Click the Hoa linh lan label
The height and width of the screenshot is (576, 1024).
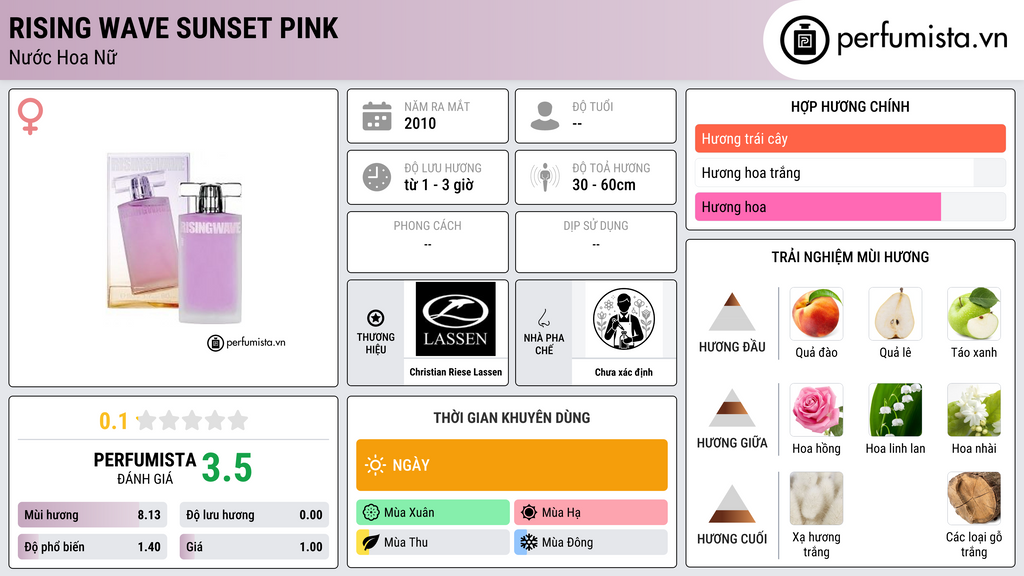[895, 449]
